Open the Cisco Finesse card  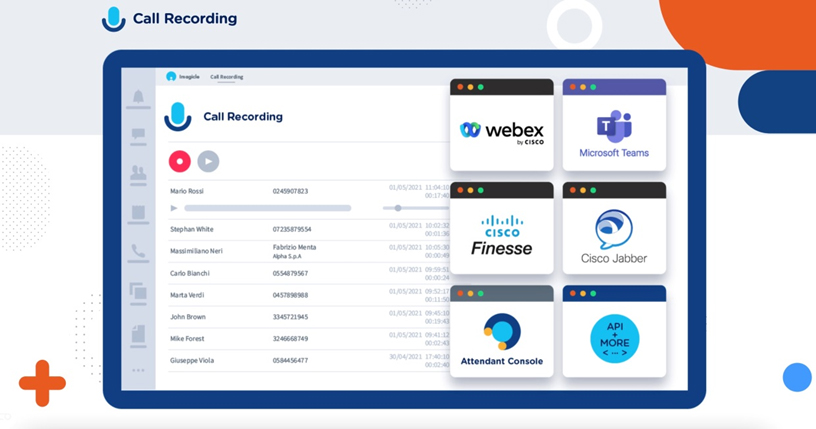pyautogui.click(x=502, y=228)
